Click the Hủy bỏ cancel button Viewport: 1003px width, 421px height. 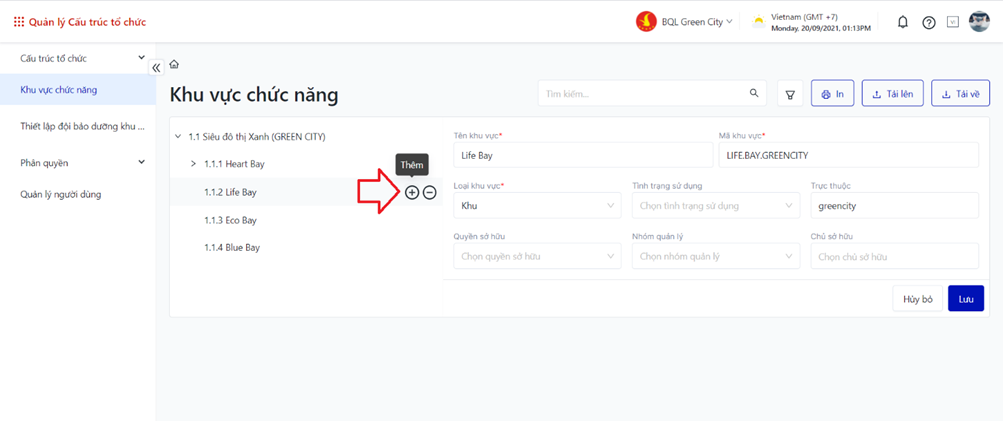tap(918, 298)
